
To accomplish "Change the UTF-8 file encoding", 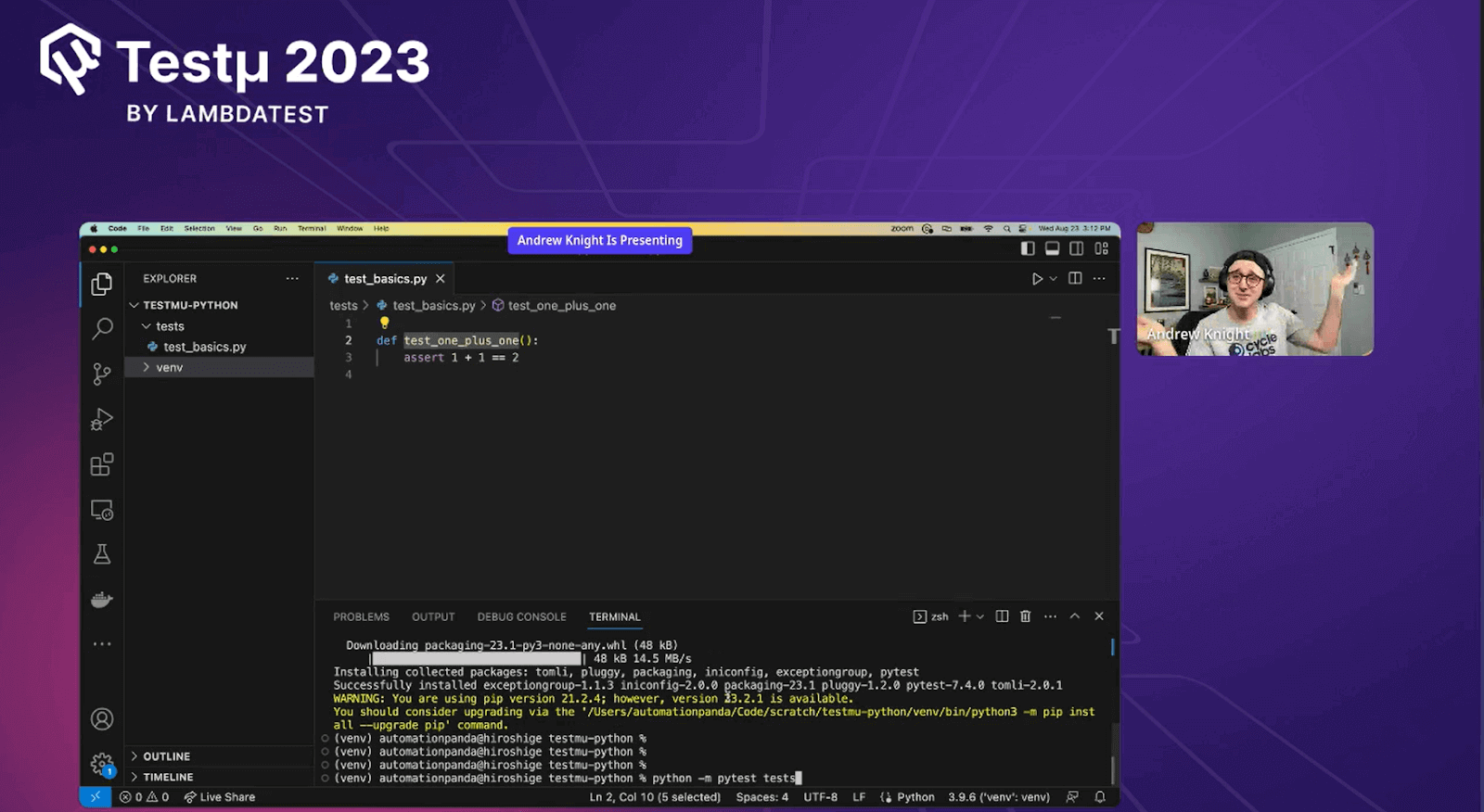I will [820, 797].
